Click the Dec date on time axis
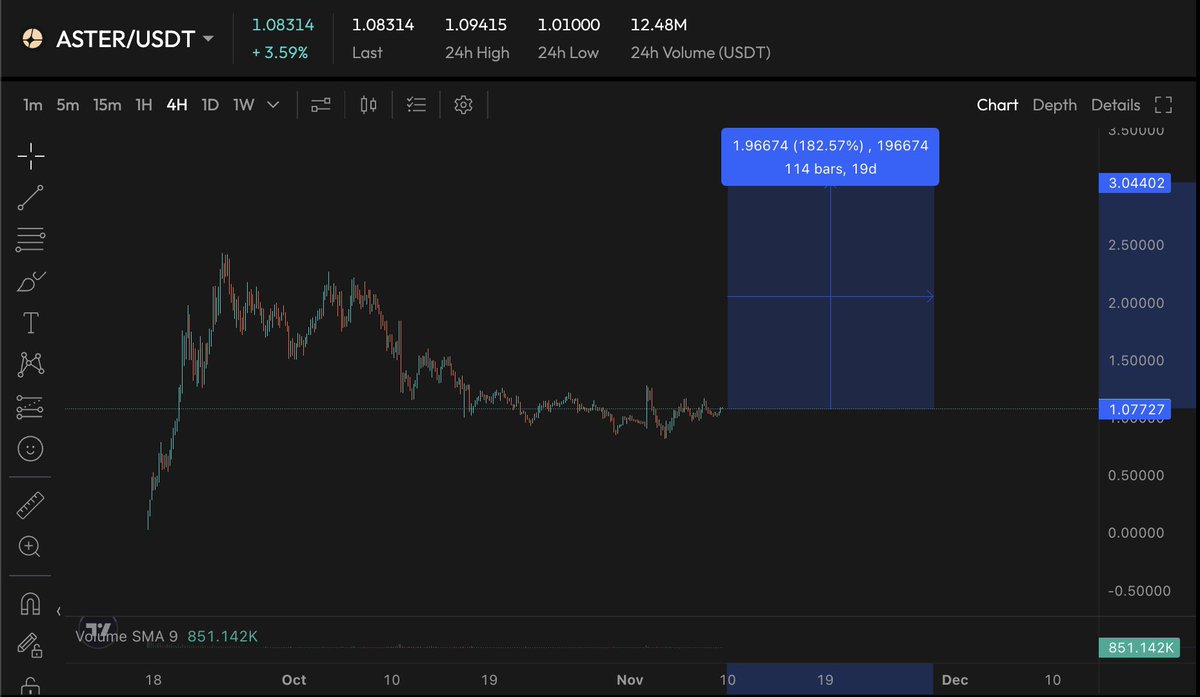Viewport: 1200px width, 697px height. tap(954, 680)
